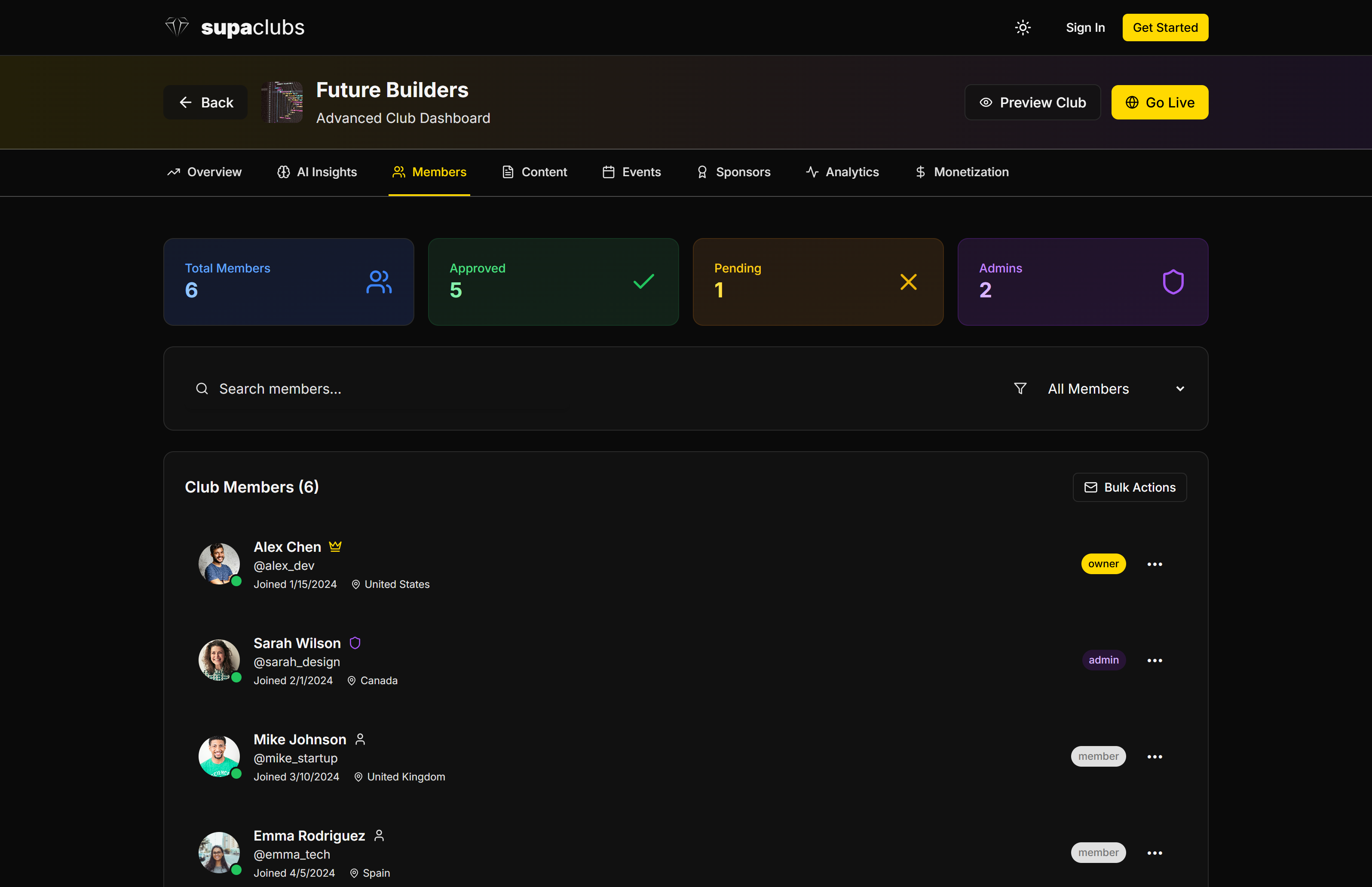Click the supaclubs diamond logo

(x=177, y=27)
